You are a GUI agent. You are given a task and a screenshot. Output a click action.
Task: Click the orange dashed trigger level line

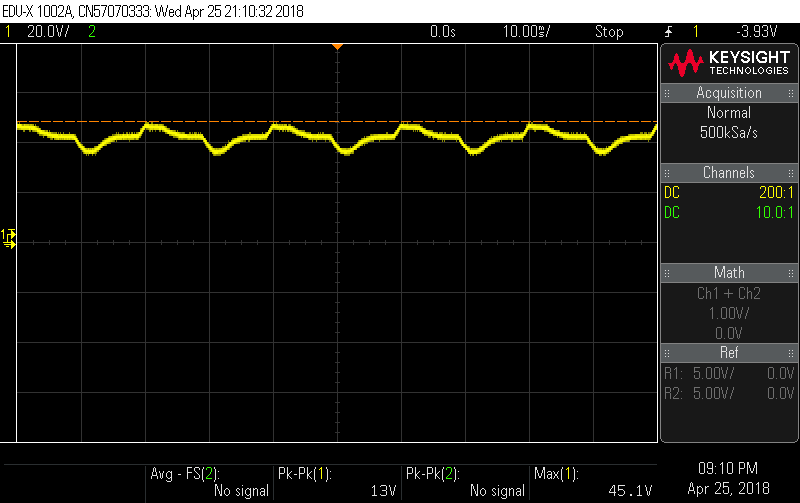pyautogui.click(x=337, y=122)
